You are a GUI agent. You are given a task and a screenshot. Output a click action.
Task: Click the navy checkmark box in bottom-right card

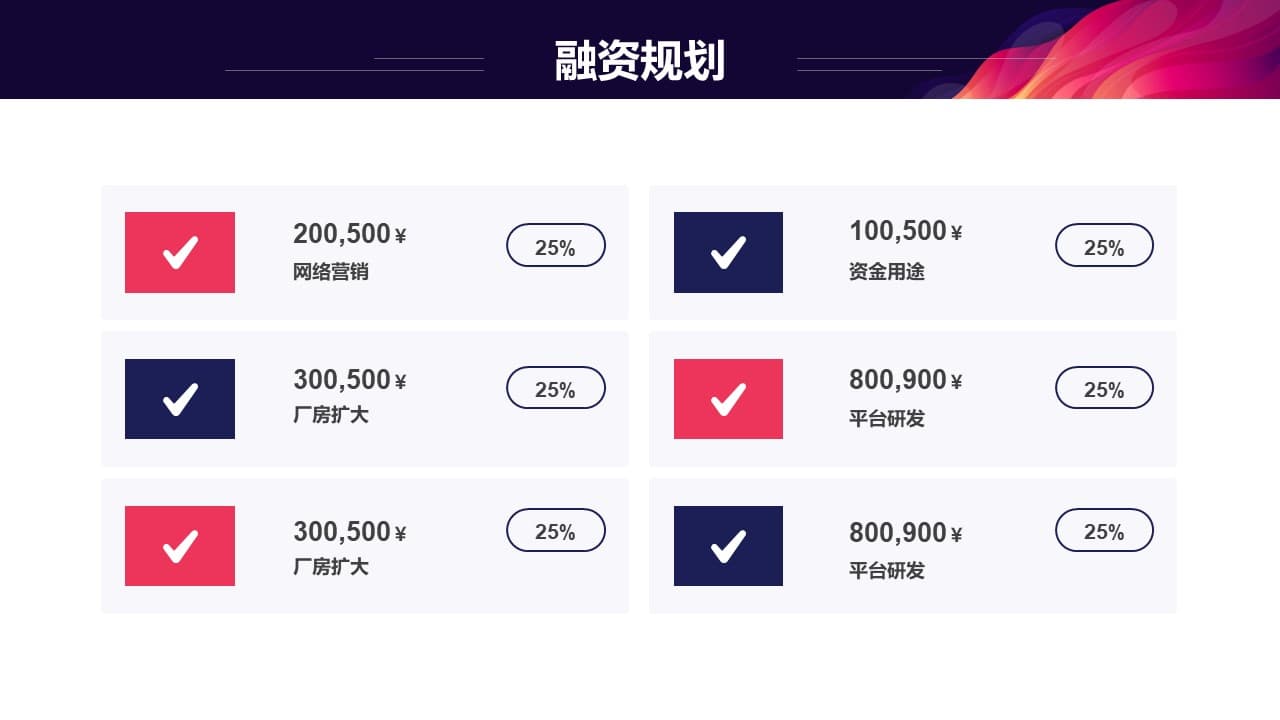tap(728, 546)
